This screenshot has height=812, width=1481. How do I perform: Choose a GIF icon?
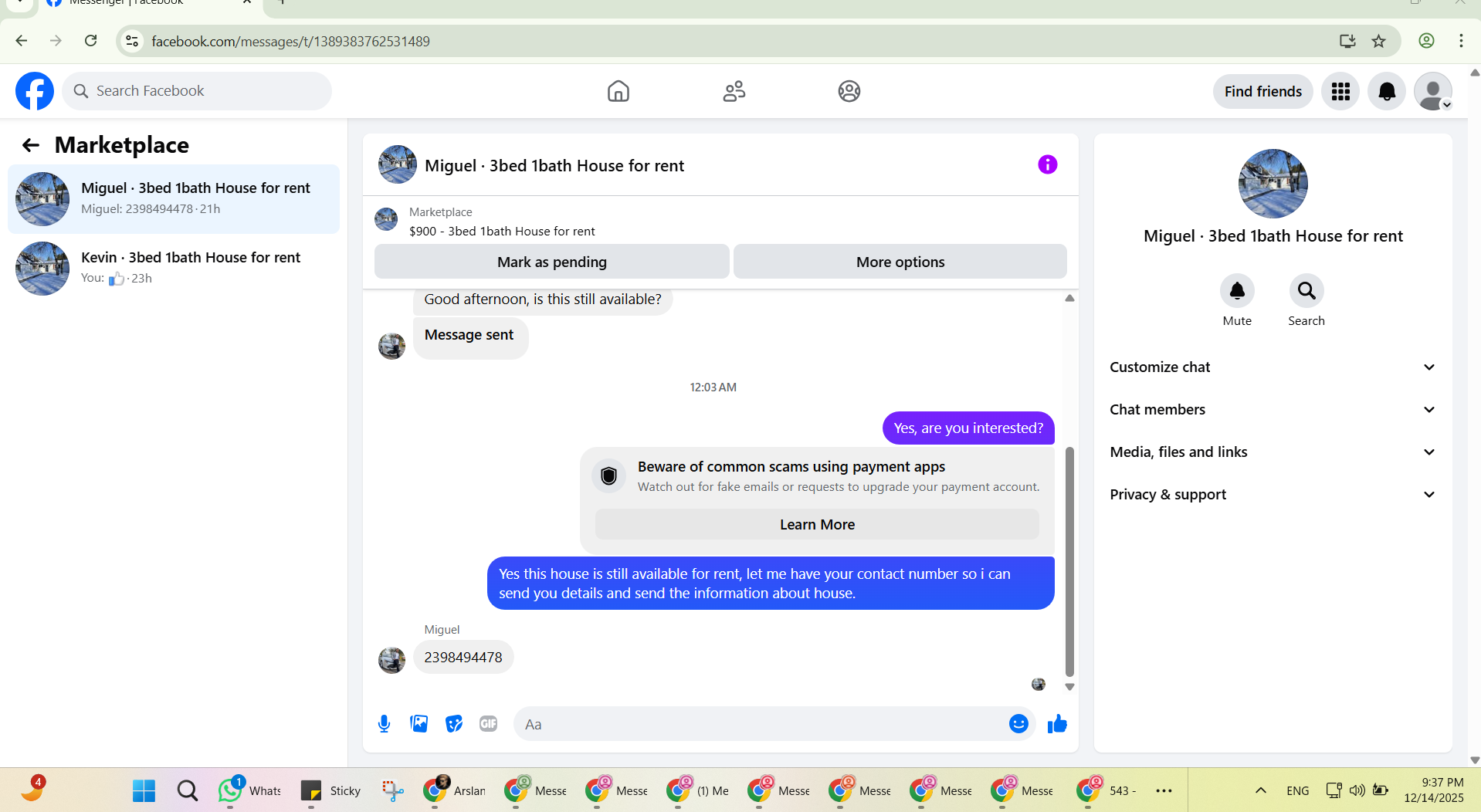(x=488, y=724)
